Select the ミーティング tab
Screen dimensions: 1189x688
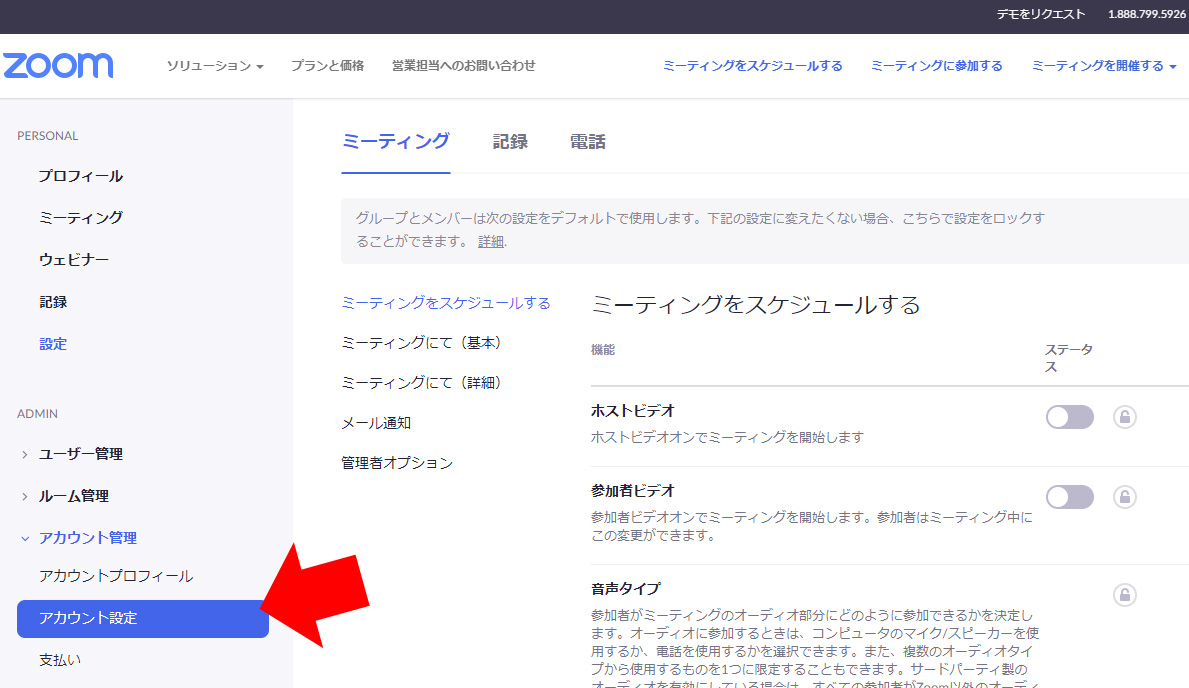point(395,142)
